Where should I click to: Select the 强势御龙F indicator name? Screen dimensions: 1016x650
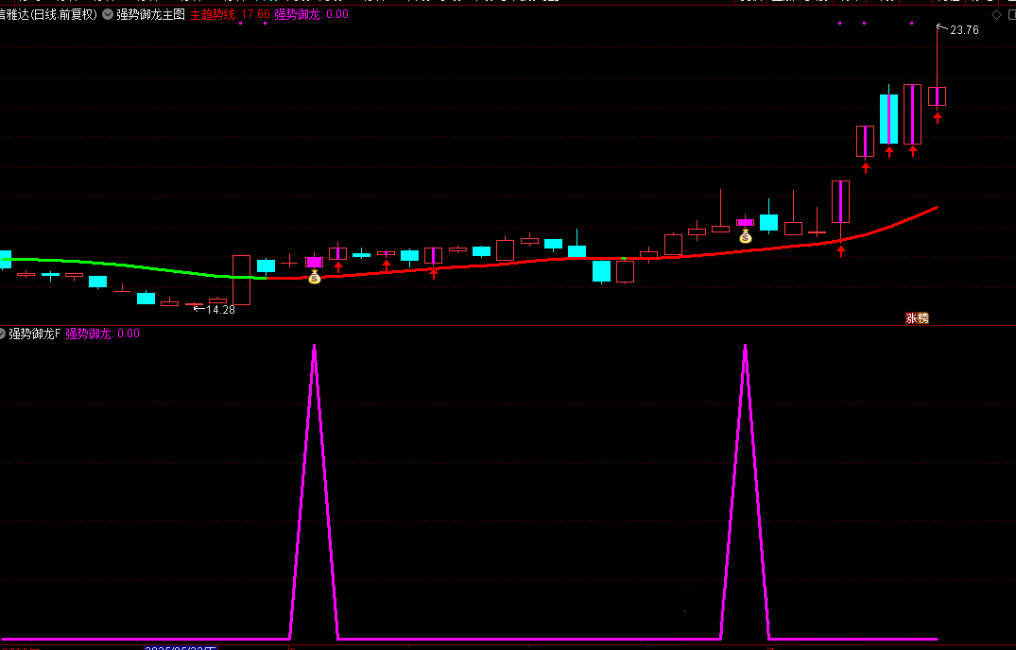(35, 334)
